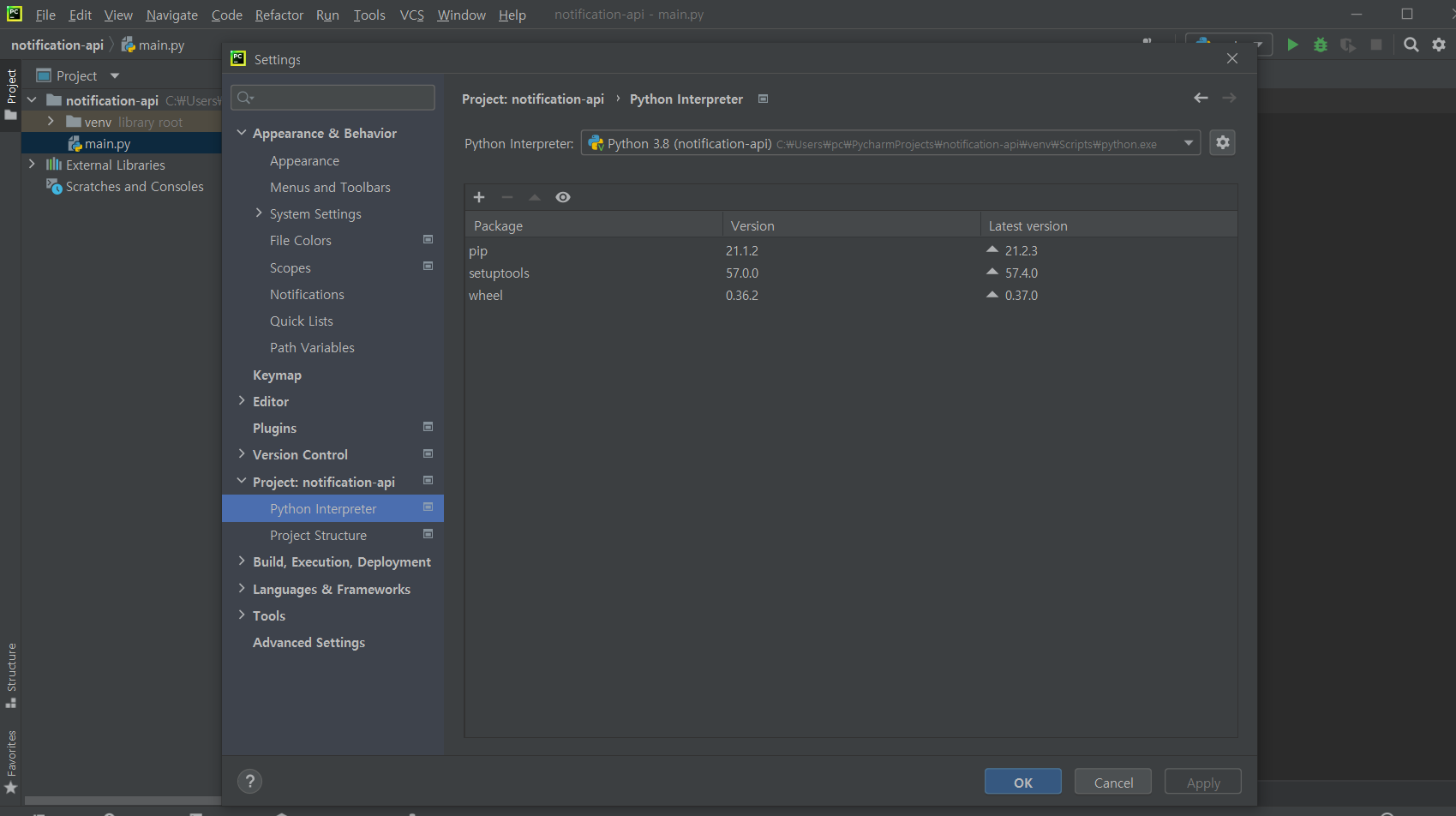Expand venv library root folder
1456x816 pixels.
51,122
